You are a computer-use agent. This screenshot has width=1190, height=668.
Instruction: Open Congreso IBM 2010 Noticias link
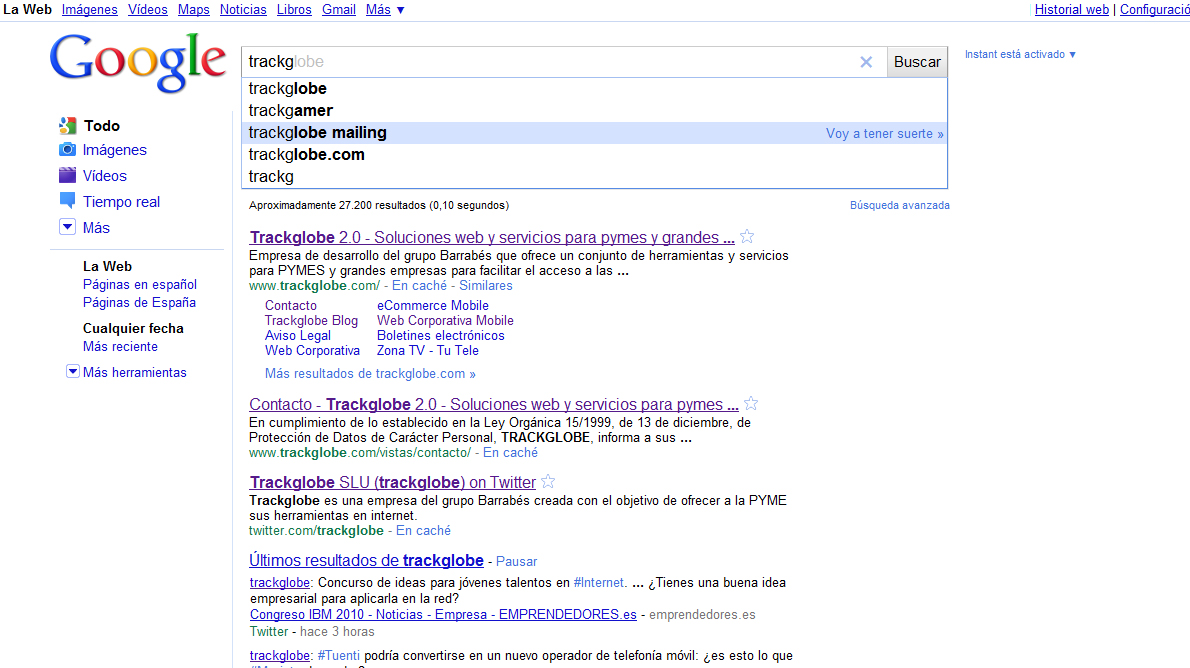[x=443, y=615]
